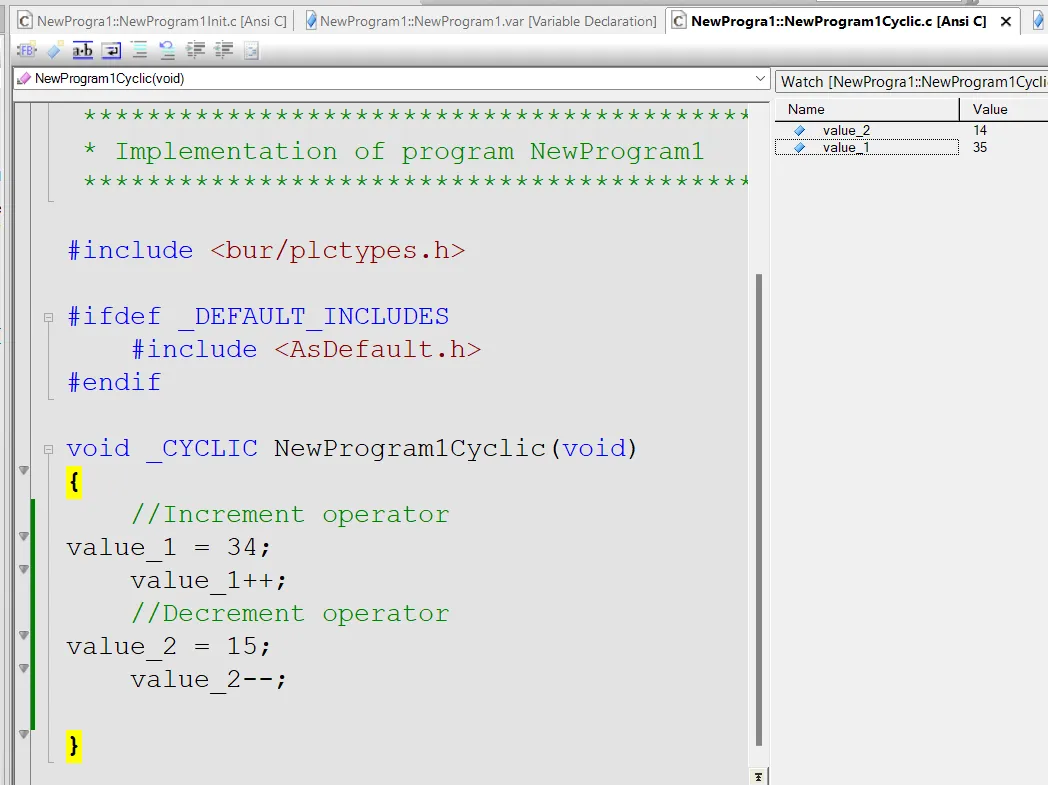Select the NewProgram1Cyclic.c [Ansi C] tab
The height and width of the screenshot is (785, 1048).
point(838,21)
